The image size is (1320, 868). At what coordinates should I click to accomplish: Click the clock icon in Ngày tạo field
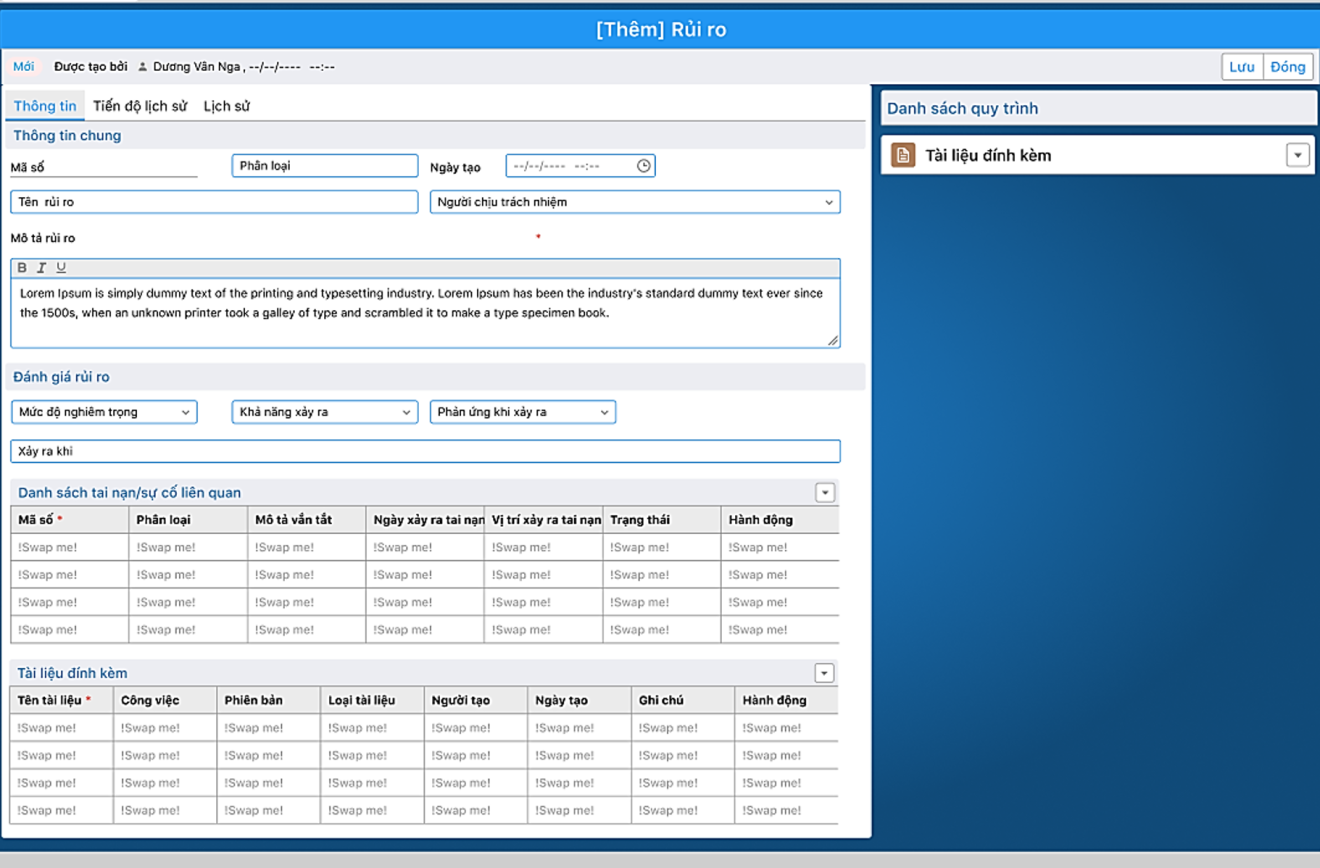[643, 166]
